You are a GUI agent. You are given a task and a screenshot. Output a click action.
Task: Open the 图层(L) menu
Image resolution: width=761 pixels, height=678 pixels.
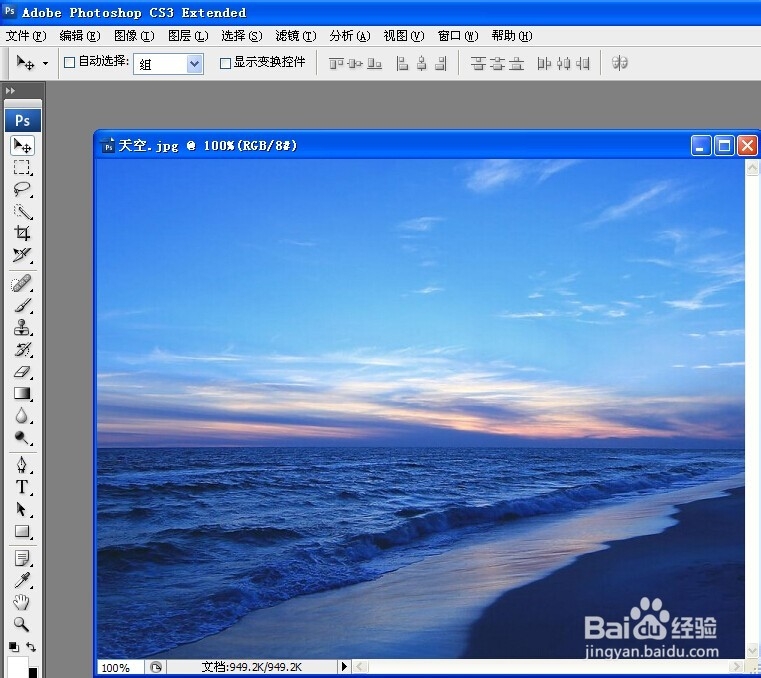pyautogui.click(x=188, y=36)
